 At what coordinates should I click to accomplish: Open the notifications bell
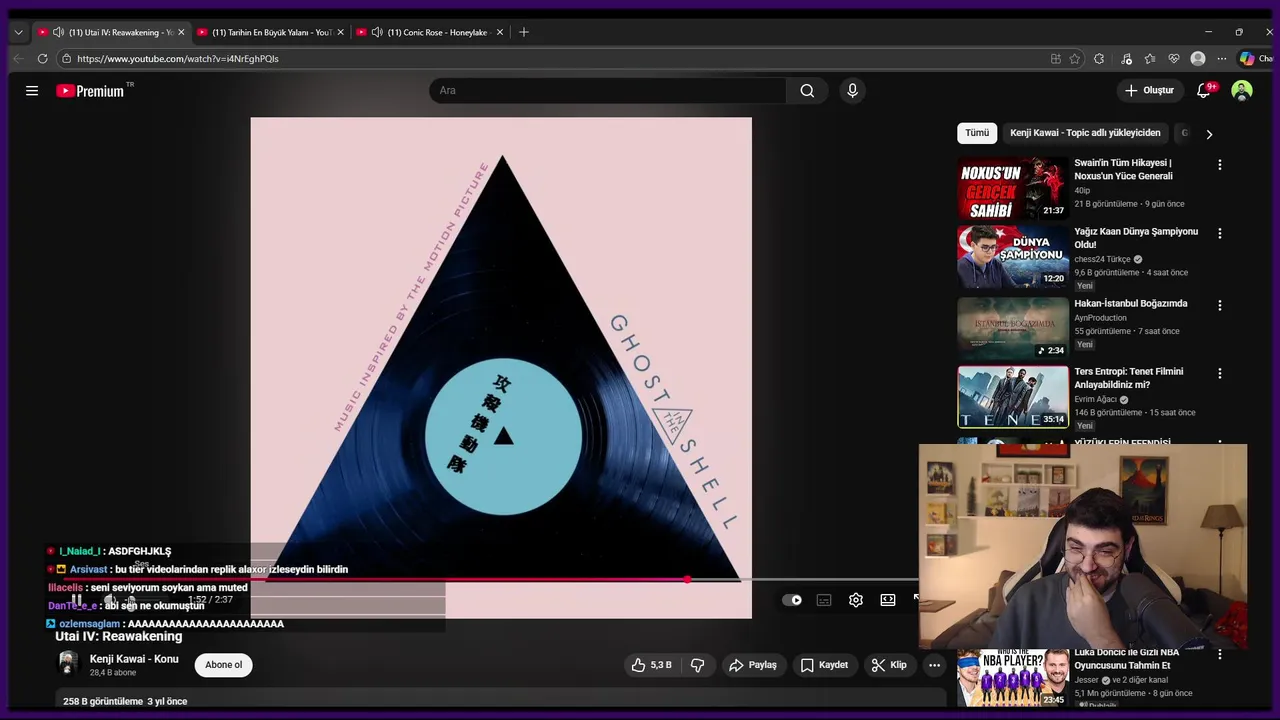(x=1204, y=91)
